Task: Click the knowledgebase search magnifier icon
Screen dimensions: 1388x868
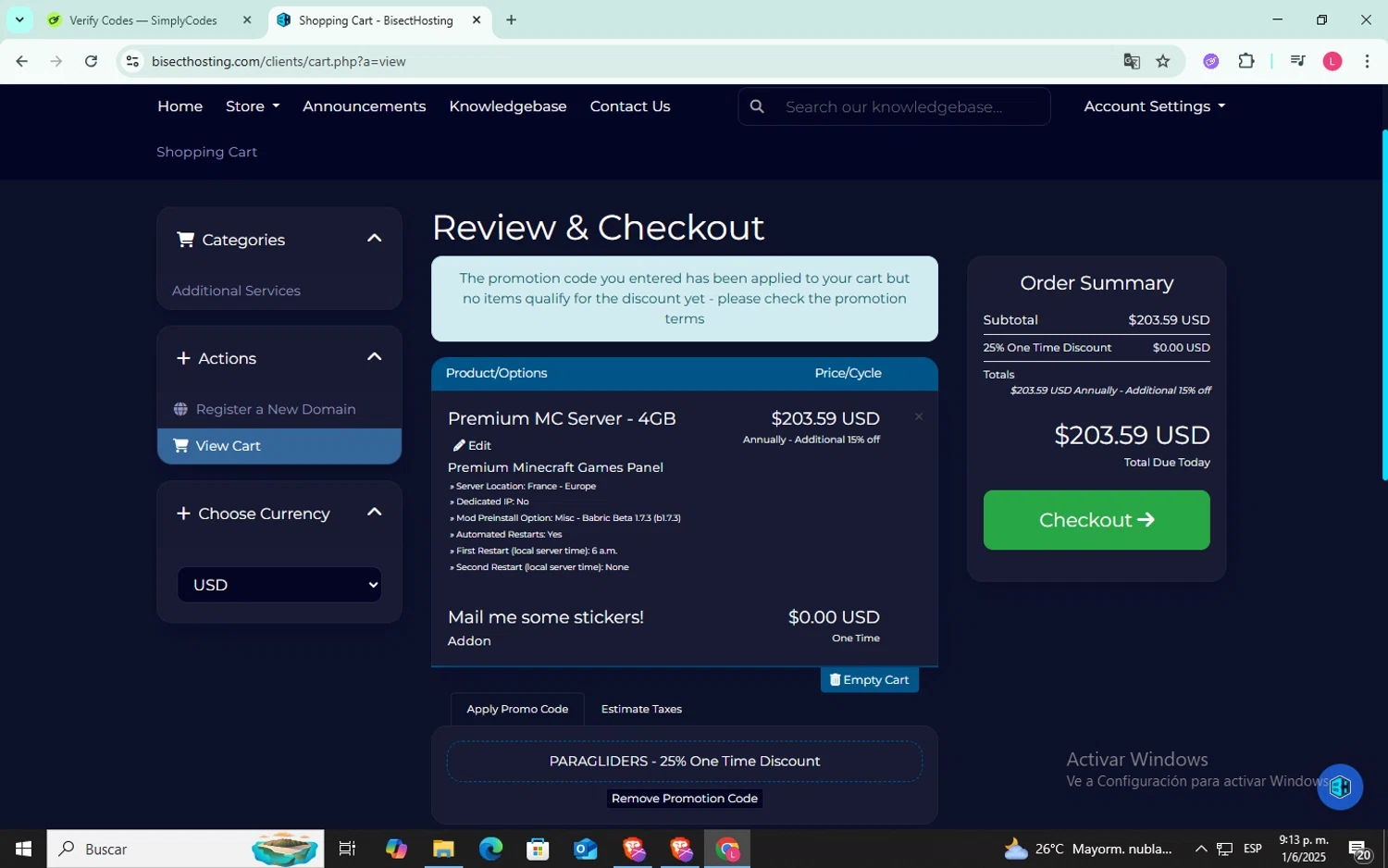Action: click(757, 106)
